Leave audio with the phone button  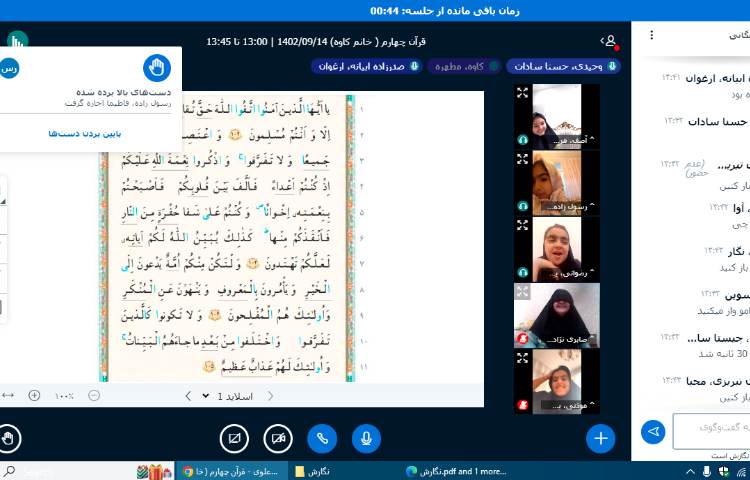(322, 438)
